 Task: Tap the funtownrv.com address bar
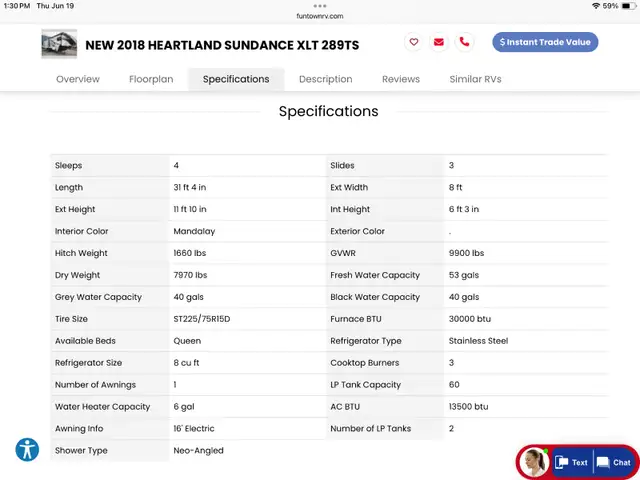(320, 16)
